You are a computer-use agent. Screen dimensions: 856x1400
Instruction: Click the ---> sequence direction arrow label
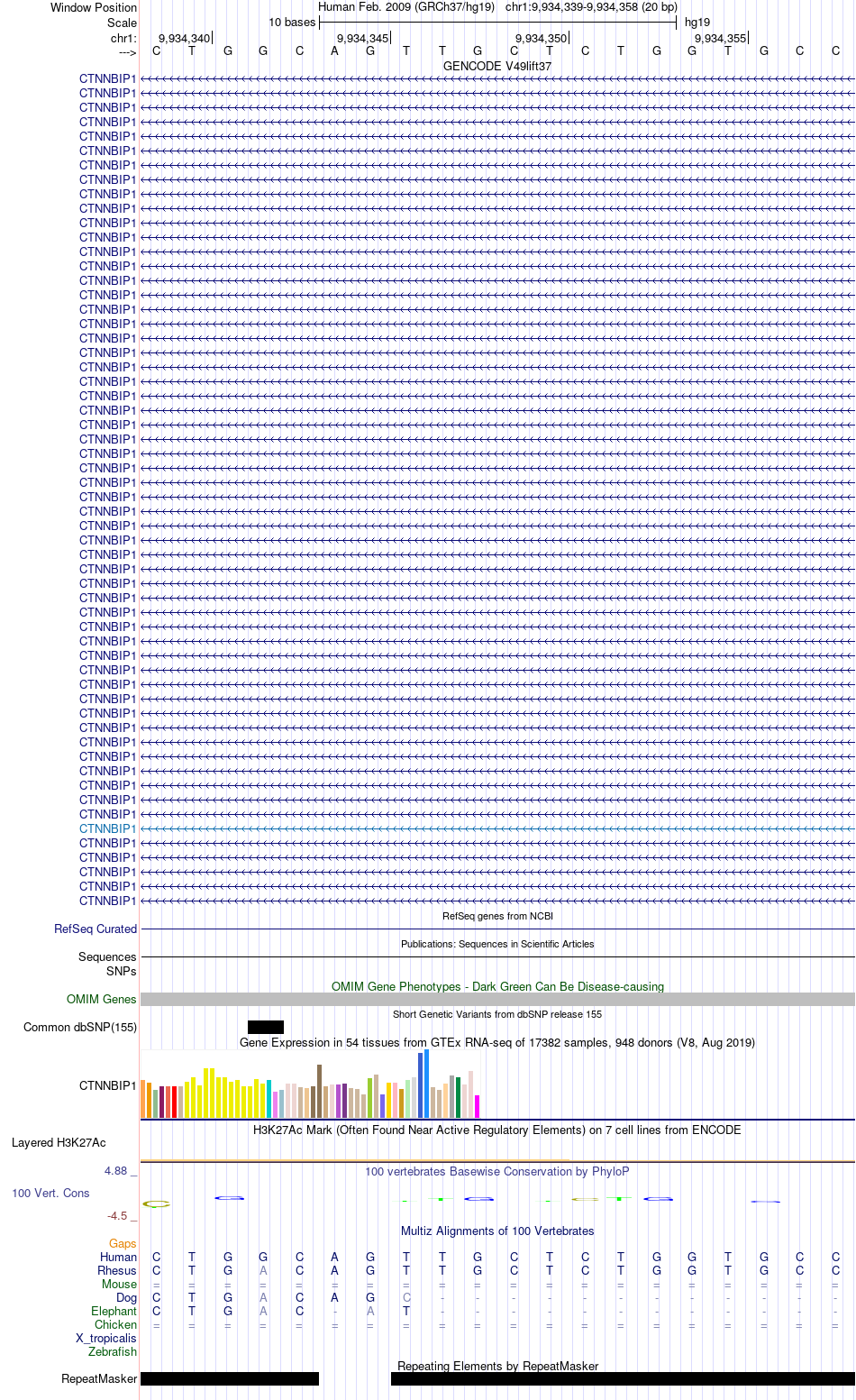coord(127,52)
